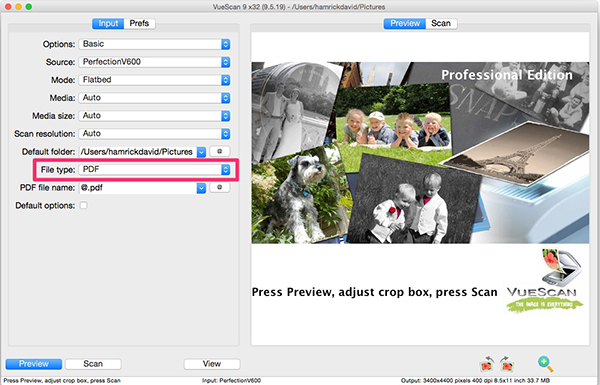Click the blue Preview button at bottom
The width and height of the screenshot is (600, 385).
(34, 364)
